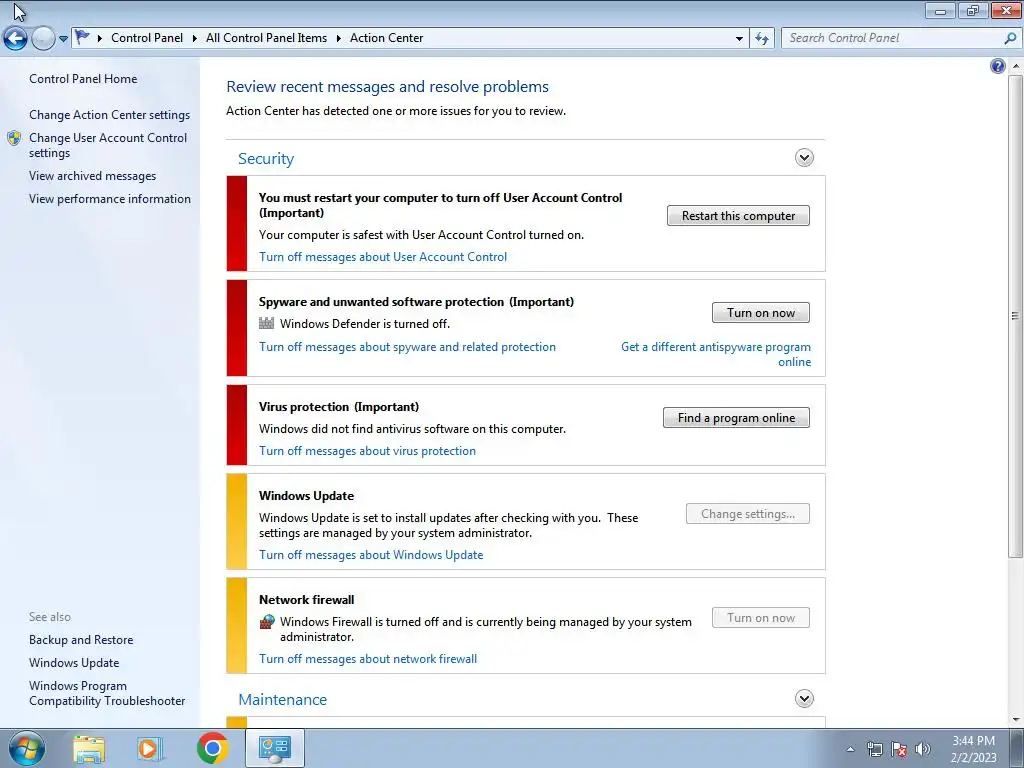Open Windows Update sidebar link
Viewport: 1024px width, 768px height.
74,662
